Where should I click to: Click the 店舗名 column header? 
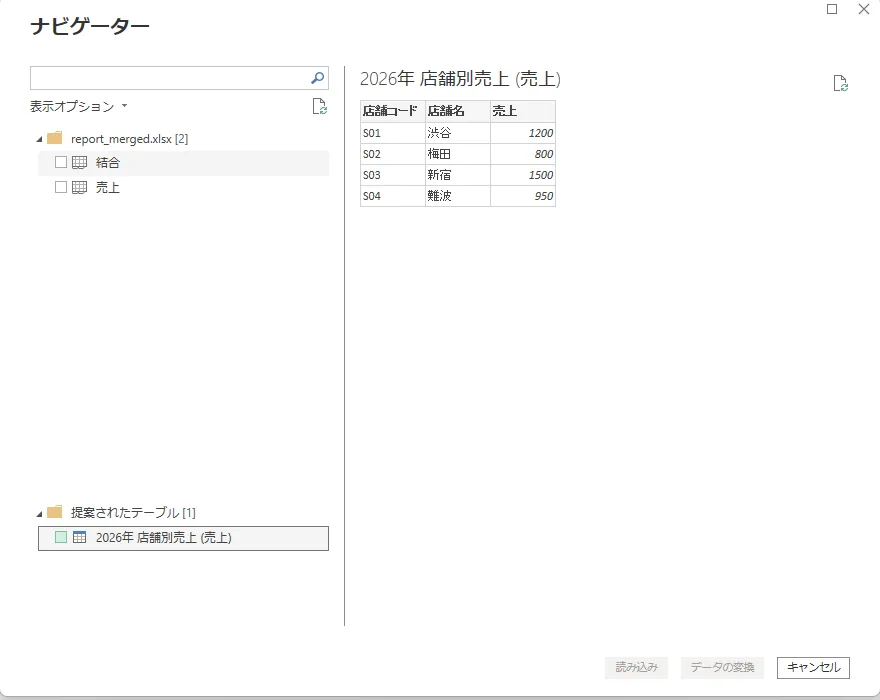tap(458, 111)
